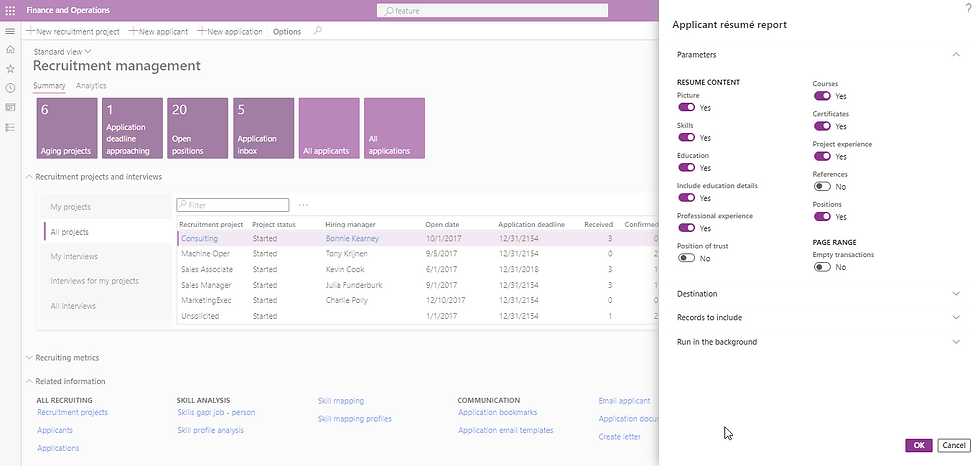980x466 pixels.
Task: Click the top search box
Action: tap(492, 11)
